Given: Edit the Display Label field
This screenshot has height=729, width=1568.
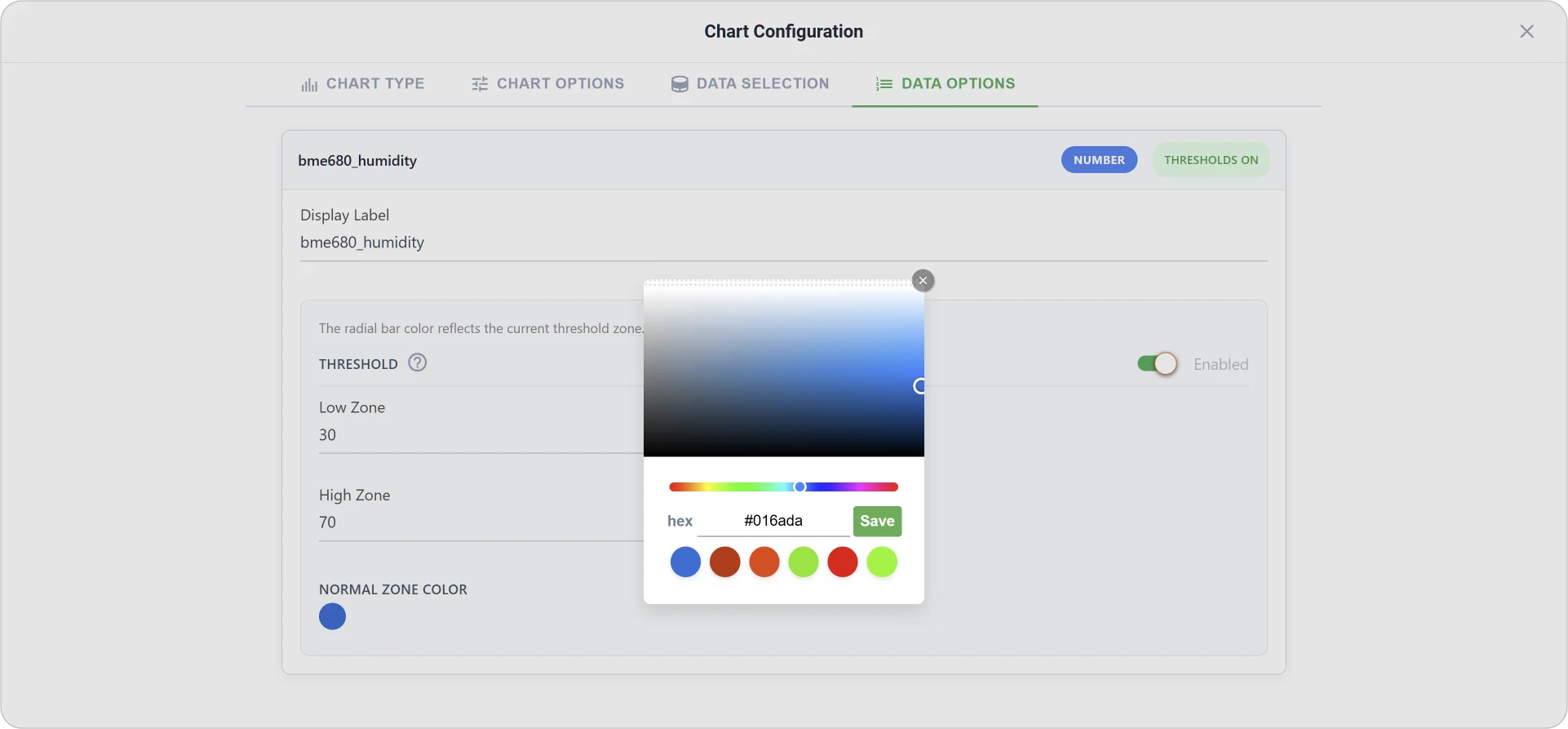Looking at the screenshot, I should pos(783,242).
